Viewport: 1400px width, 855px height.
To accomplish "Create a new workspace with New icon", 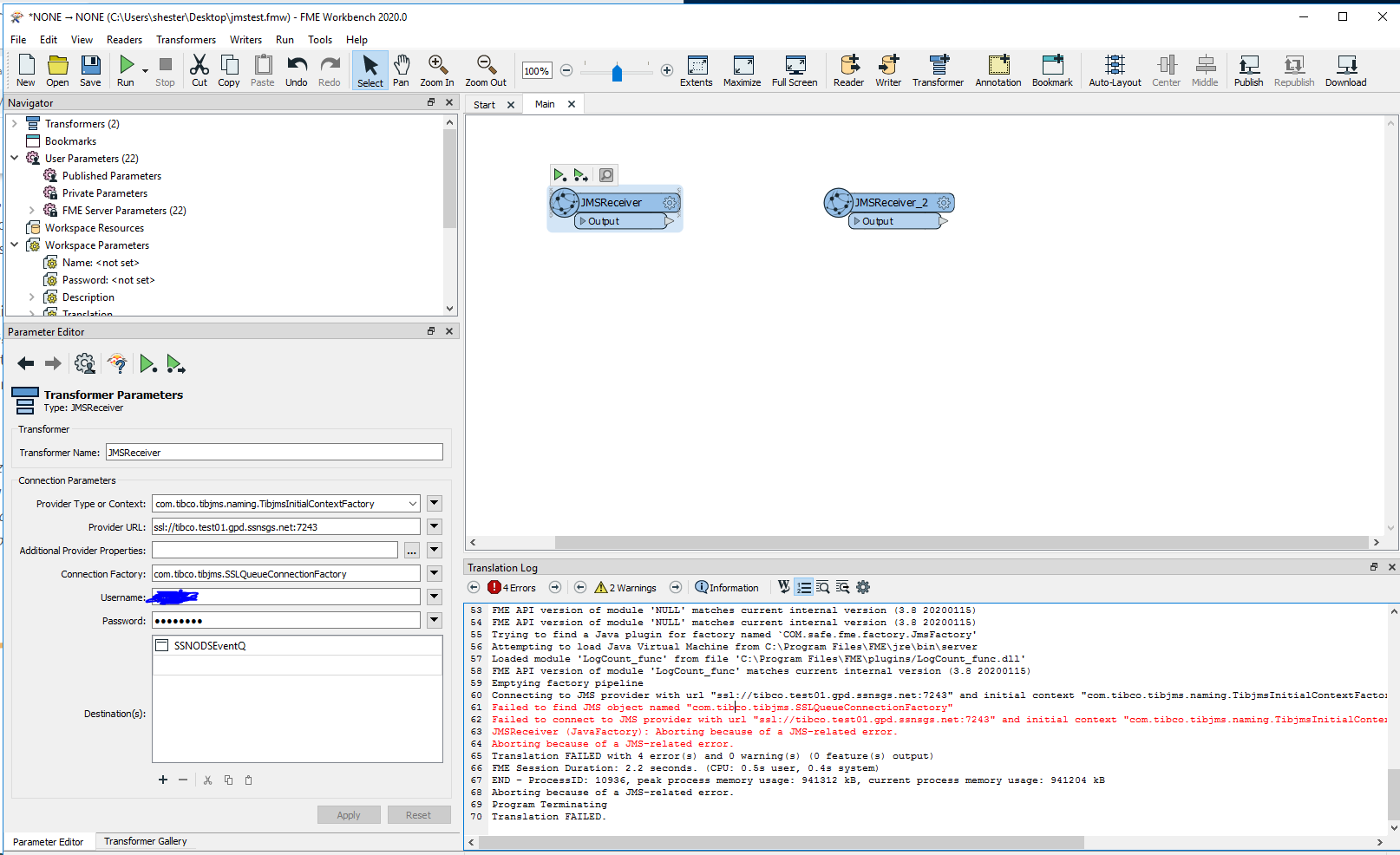I will coord(26,70).
